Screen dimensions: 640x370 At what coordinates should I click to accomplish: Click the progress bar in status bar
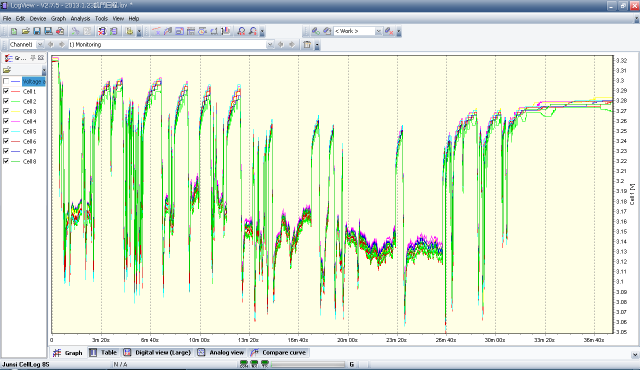[x=307, y=364]
